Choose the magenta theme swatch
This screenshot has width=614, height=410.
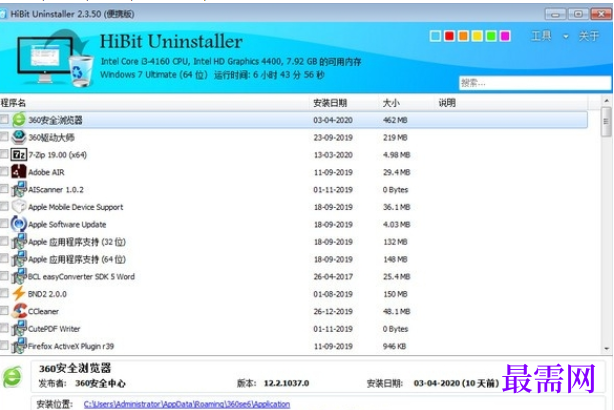(x=505, y=36)
